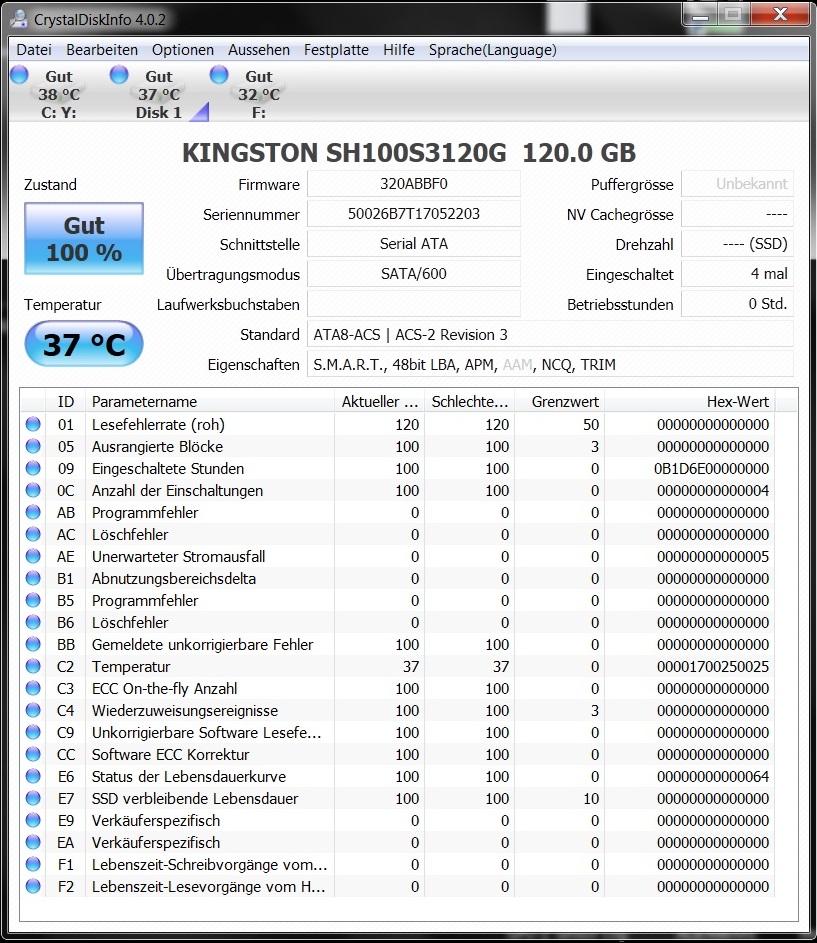The height and width of the screenshot is (943, 817).
Task: Select hex value 00000000000064
Action: tap(712, 776)
